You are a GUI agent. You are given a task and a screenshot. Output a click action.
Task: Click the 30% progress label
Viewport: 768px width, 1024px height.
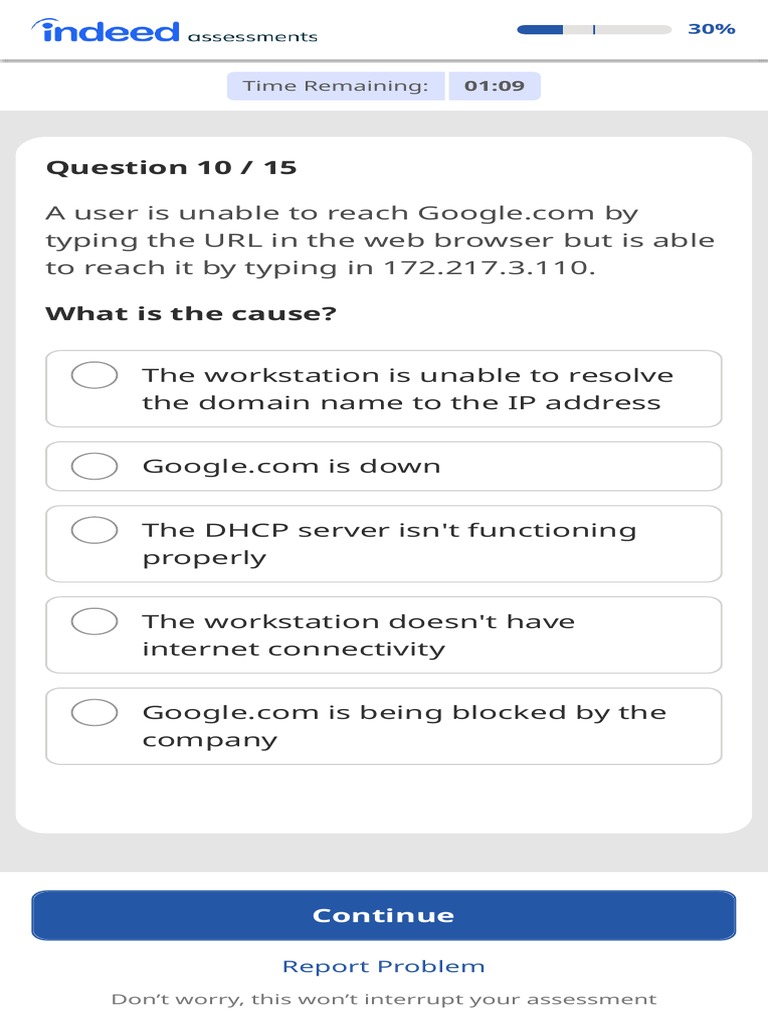coord(711,29)
